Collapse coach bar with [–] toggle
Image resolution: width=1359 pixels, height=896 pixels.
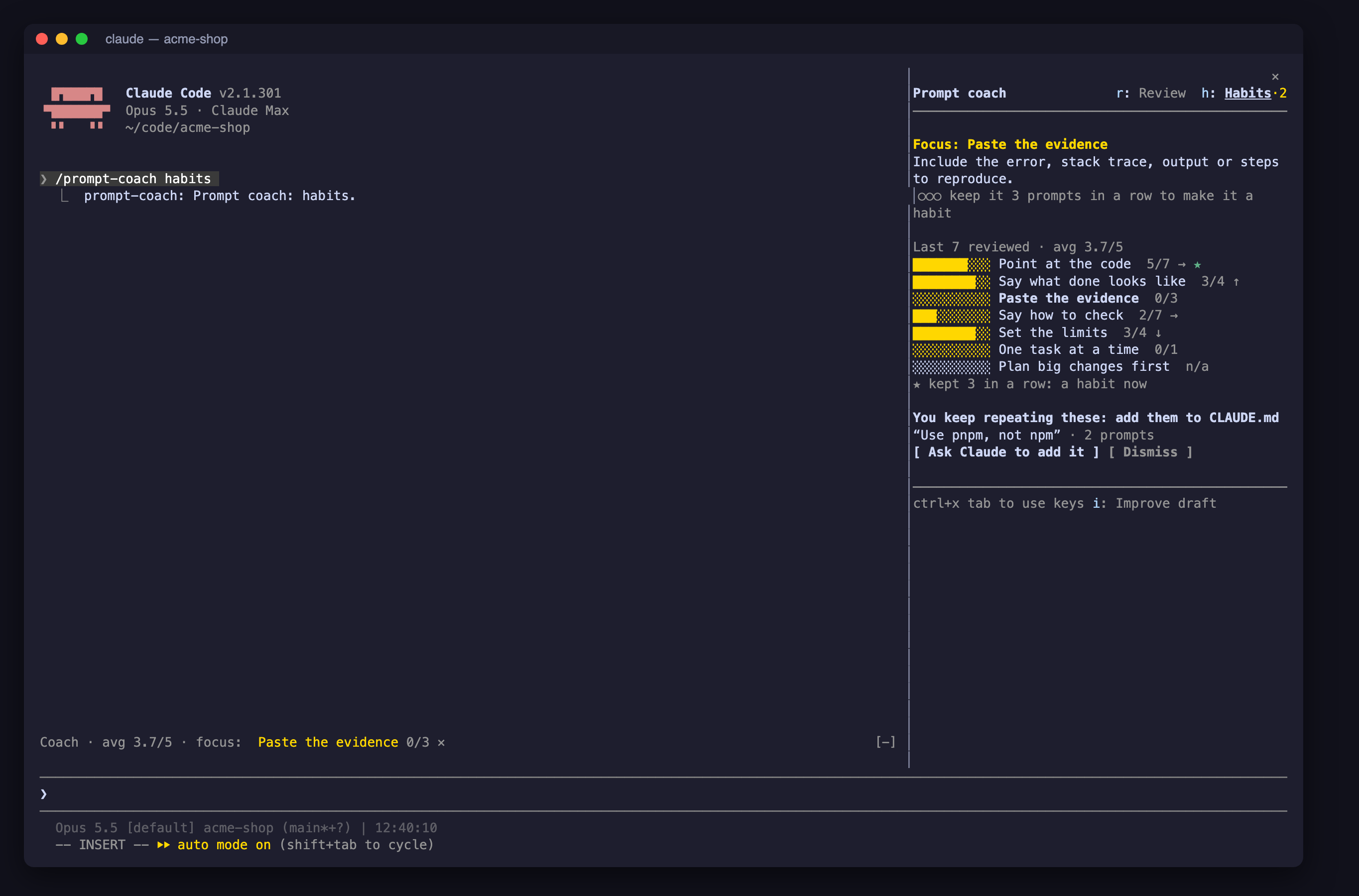(886, 742)
